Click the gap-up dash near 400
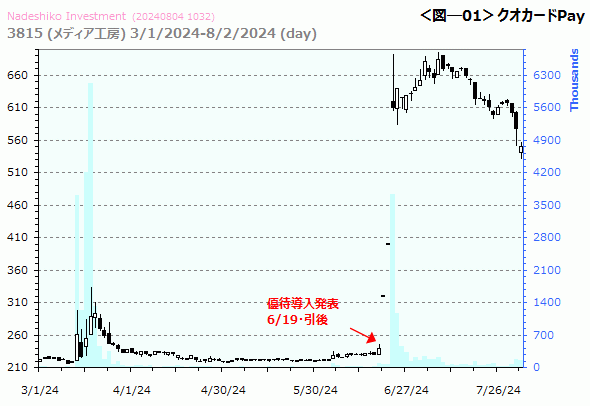 [x=388, y=244]
